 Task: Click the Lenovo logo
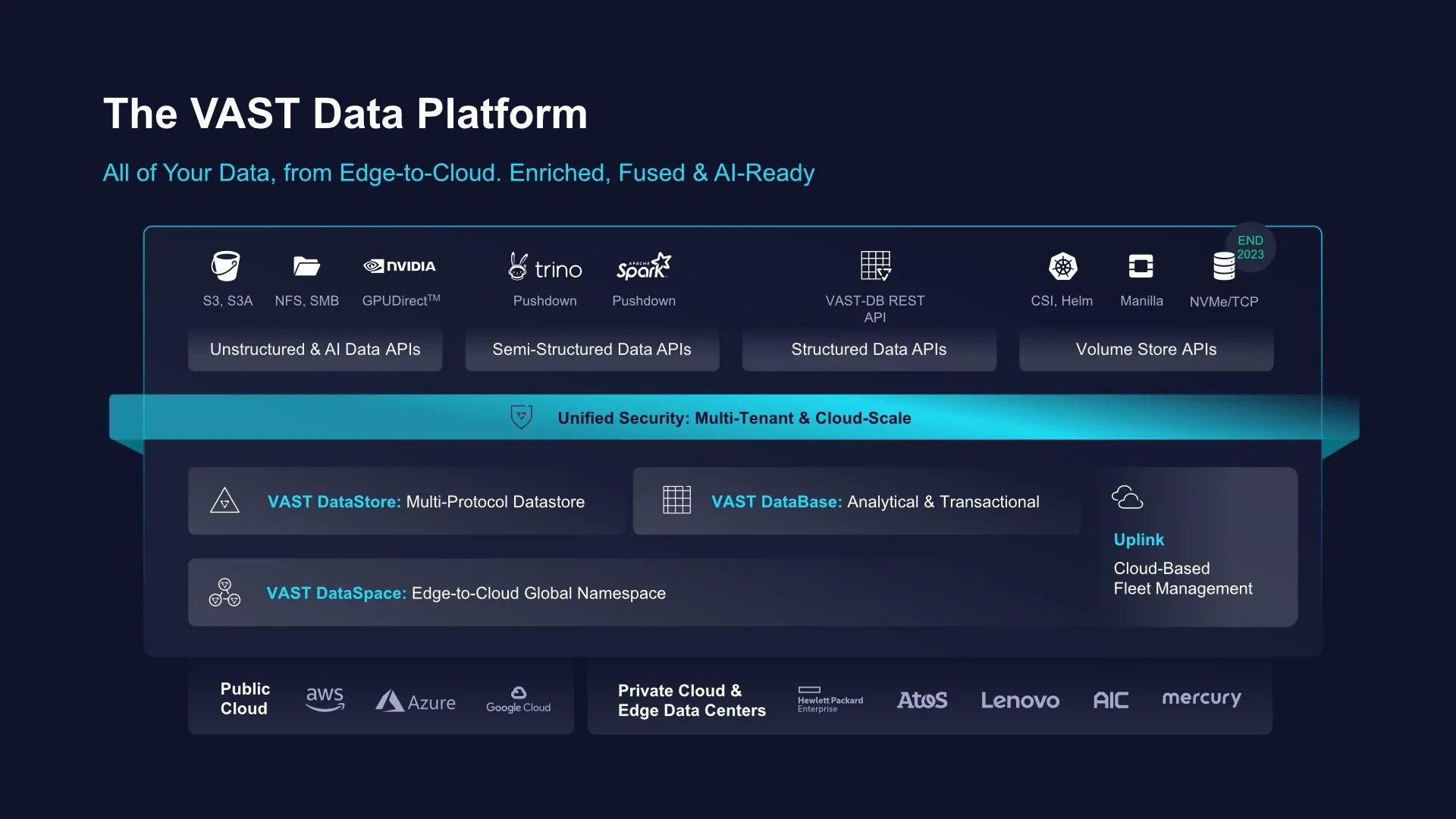click(1020, 700)
